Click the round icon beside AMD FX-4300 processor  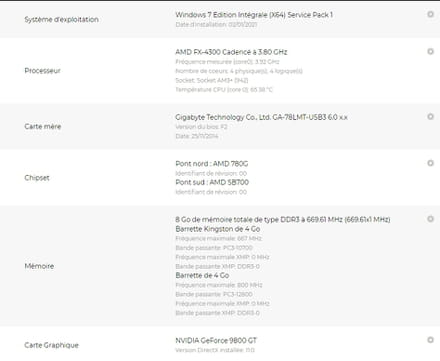pos(430,51)
